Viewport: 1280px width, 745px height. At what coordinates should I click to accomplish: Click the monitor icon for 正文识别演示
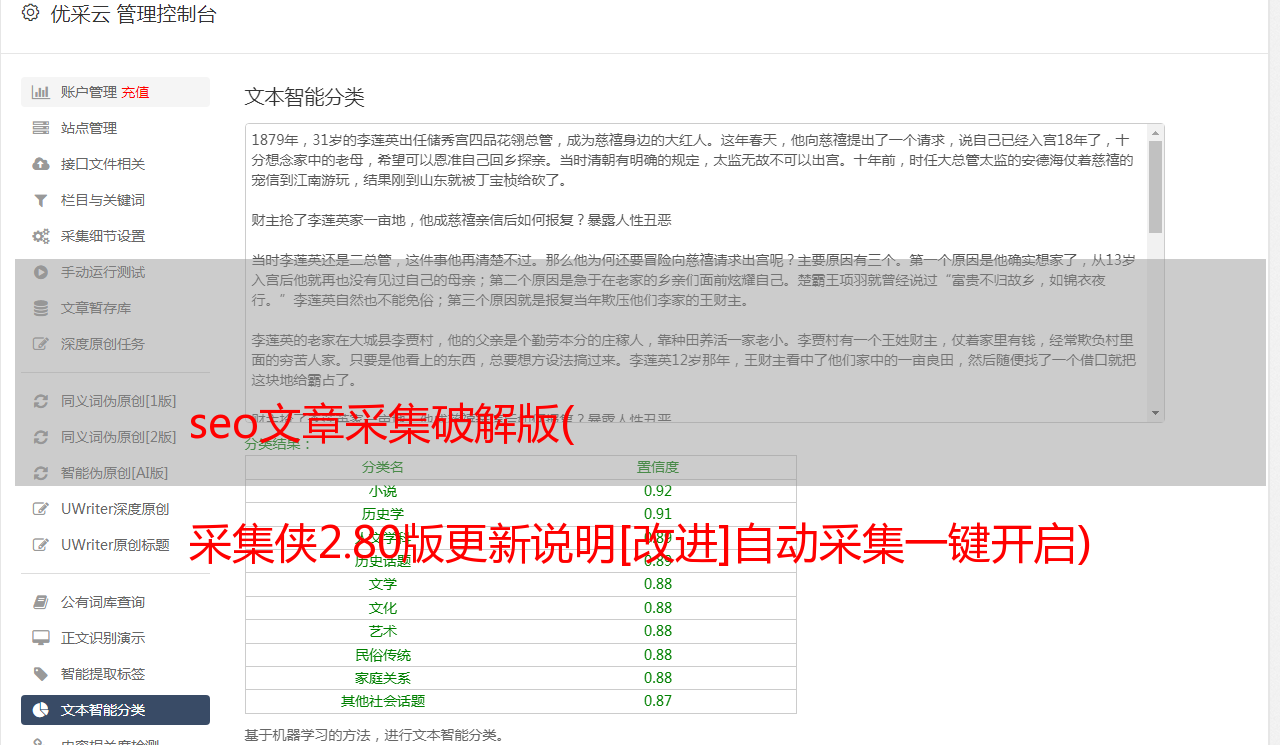click(x=41, y=638)
